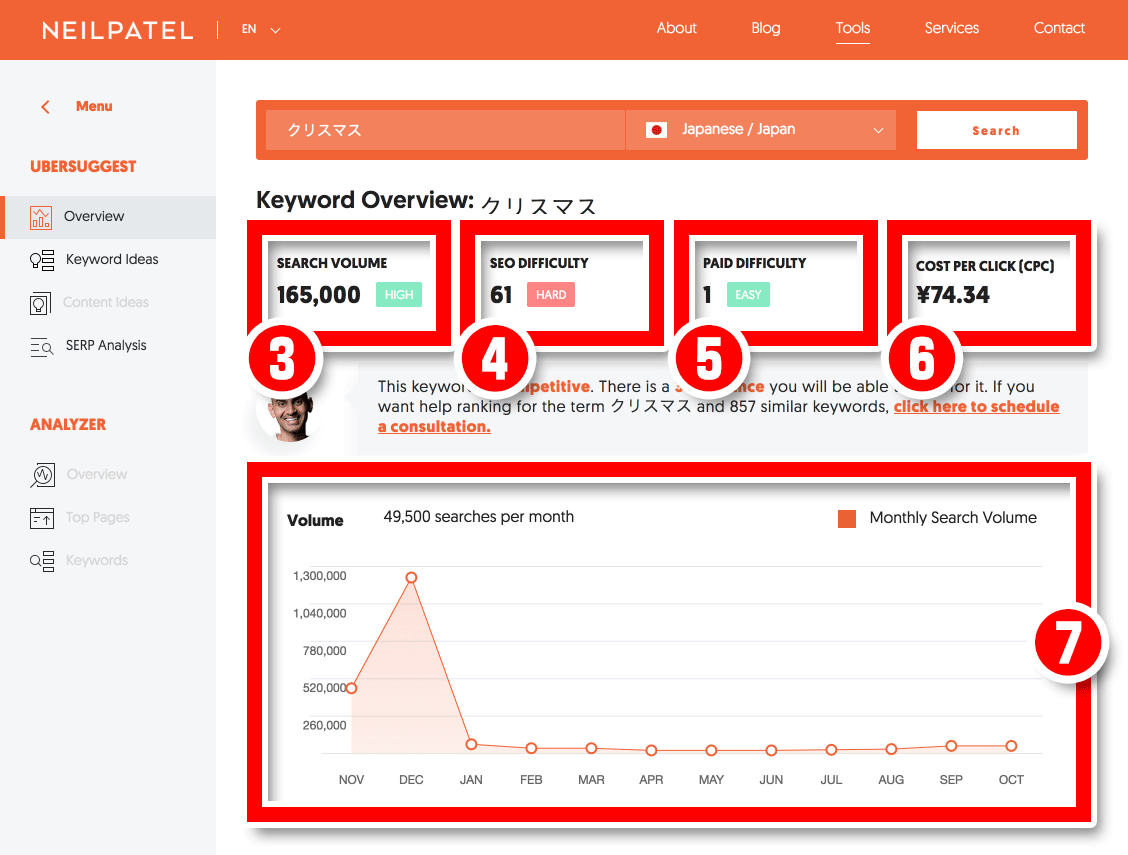
Task: Expand the Japanese / Japan locale dropdown
Action: click(x=761, y=130)
